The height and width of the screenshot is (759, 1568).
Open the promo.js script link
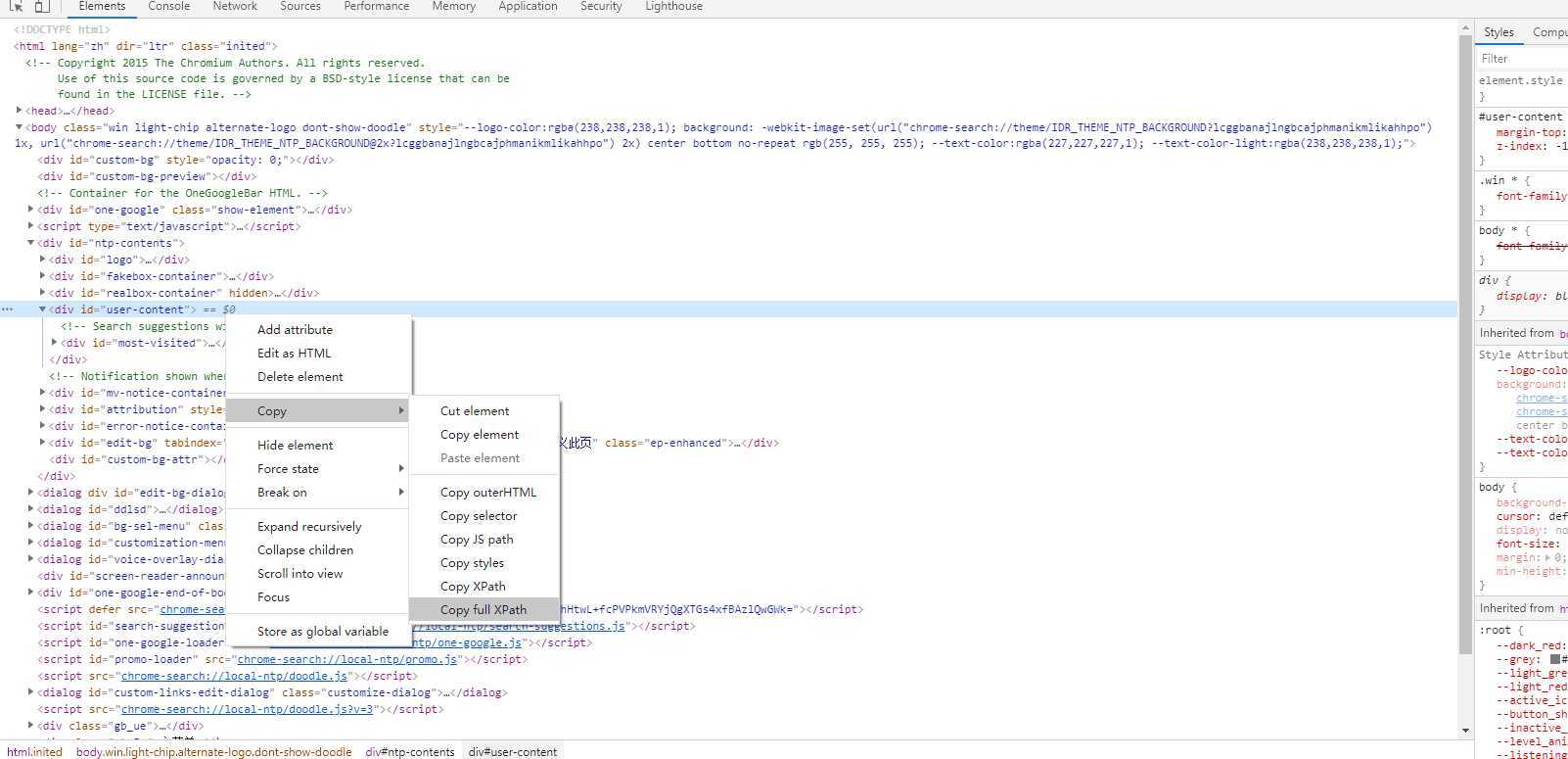[x=347, y=659]
